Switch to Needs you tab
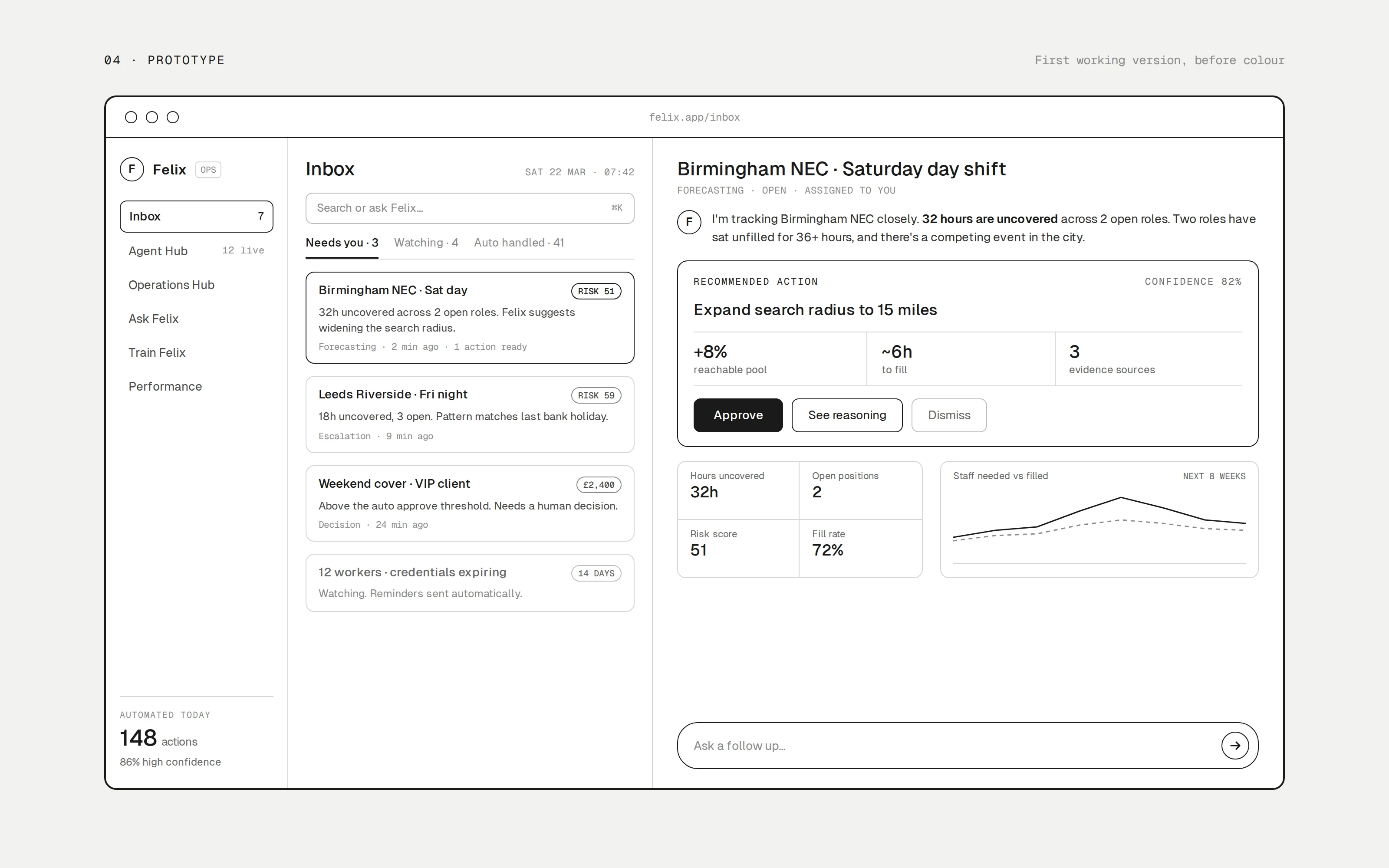The image size is (1389, 868). point(342,243)
